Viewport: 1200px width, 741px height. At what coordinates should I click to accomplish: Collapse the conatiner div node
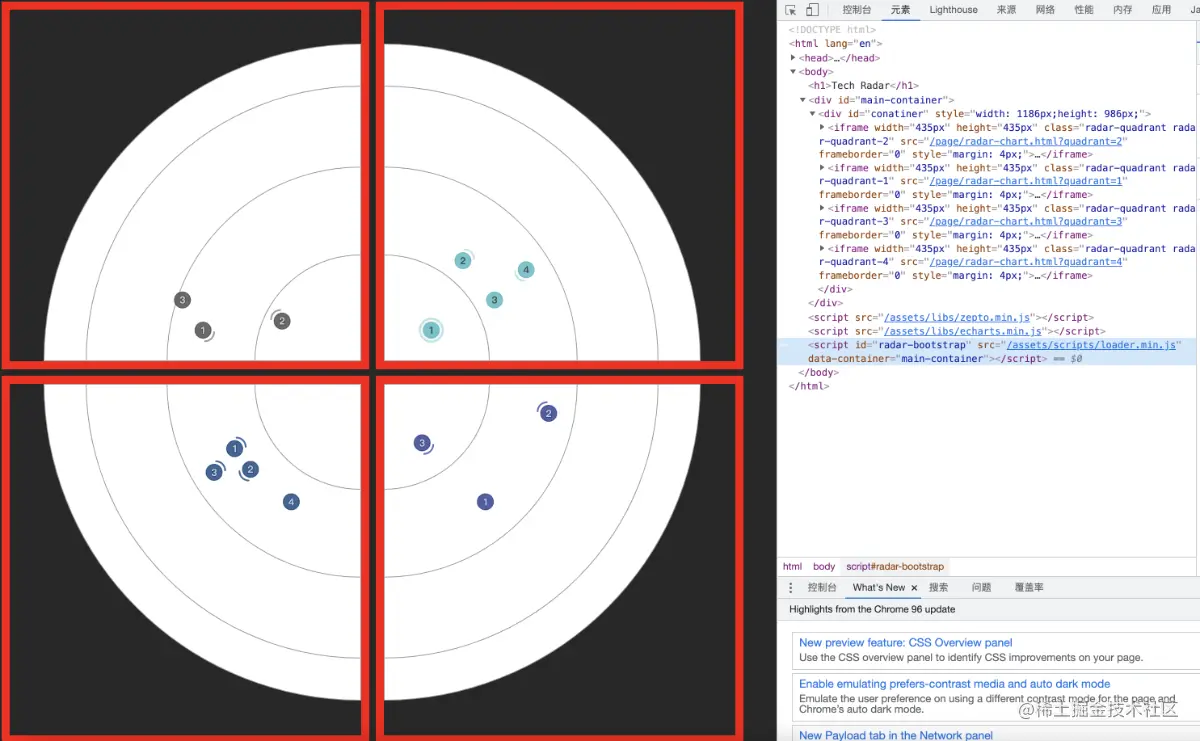tap(812, 114)
